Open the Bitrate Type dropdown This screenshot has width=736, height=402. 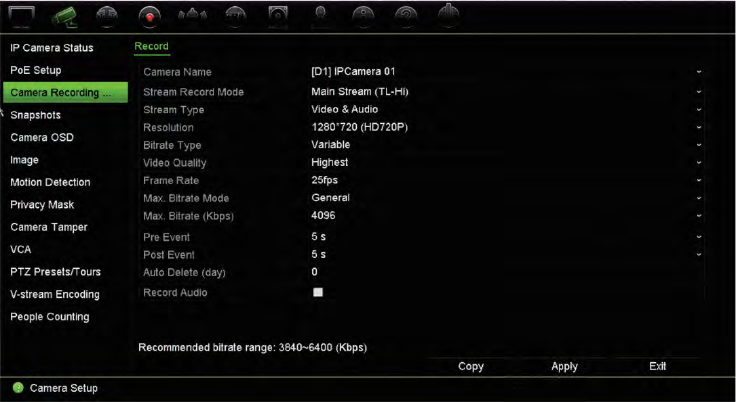pos(699,145)
